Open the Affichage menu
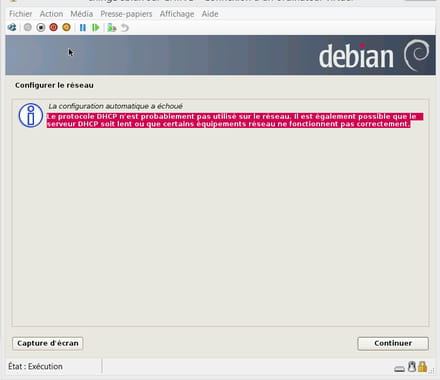 (177, 14)
